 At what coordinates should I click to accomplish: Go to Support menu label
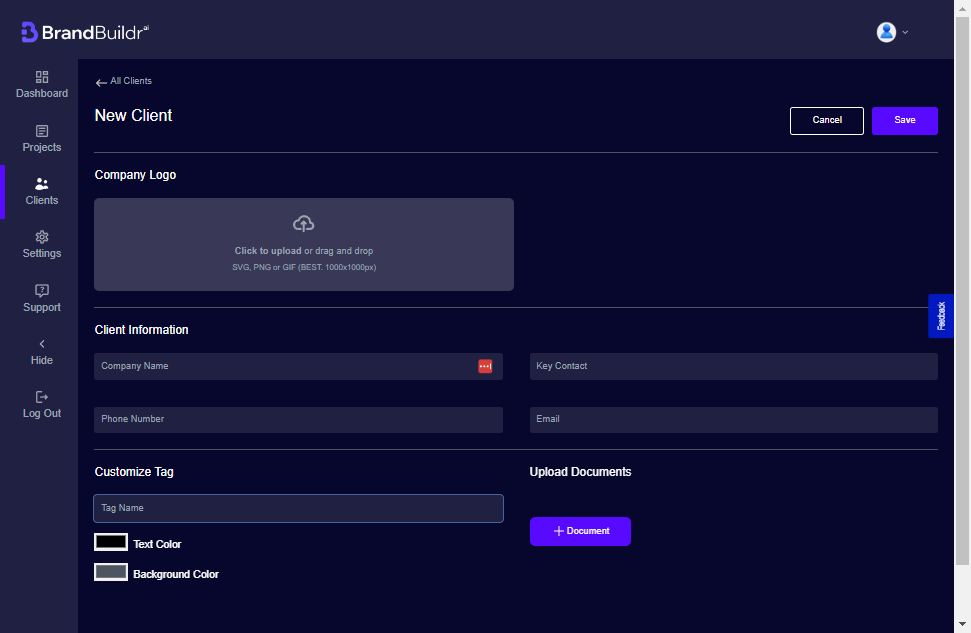click(41, 307)
